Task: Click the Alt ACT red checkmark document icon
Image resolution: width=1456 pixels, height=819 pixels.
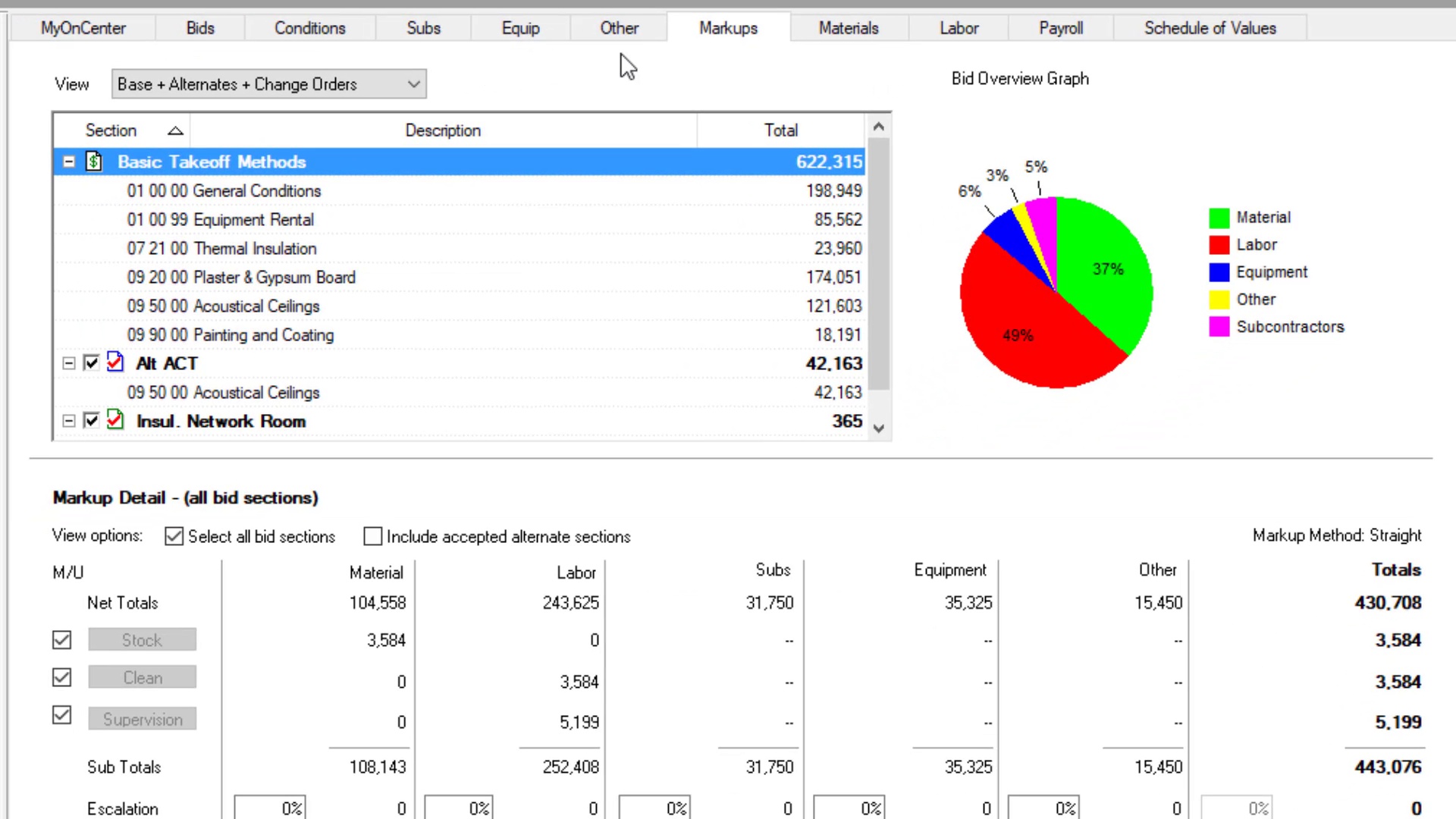Action: coord(115,362)
